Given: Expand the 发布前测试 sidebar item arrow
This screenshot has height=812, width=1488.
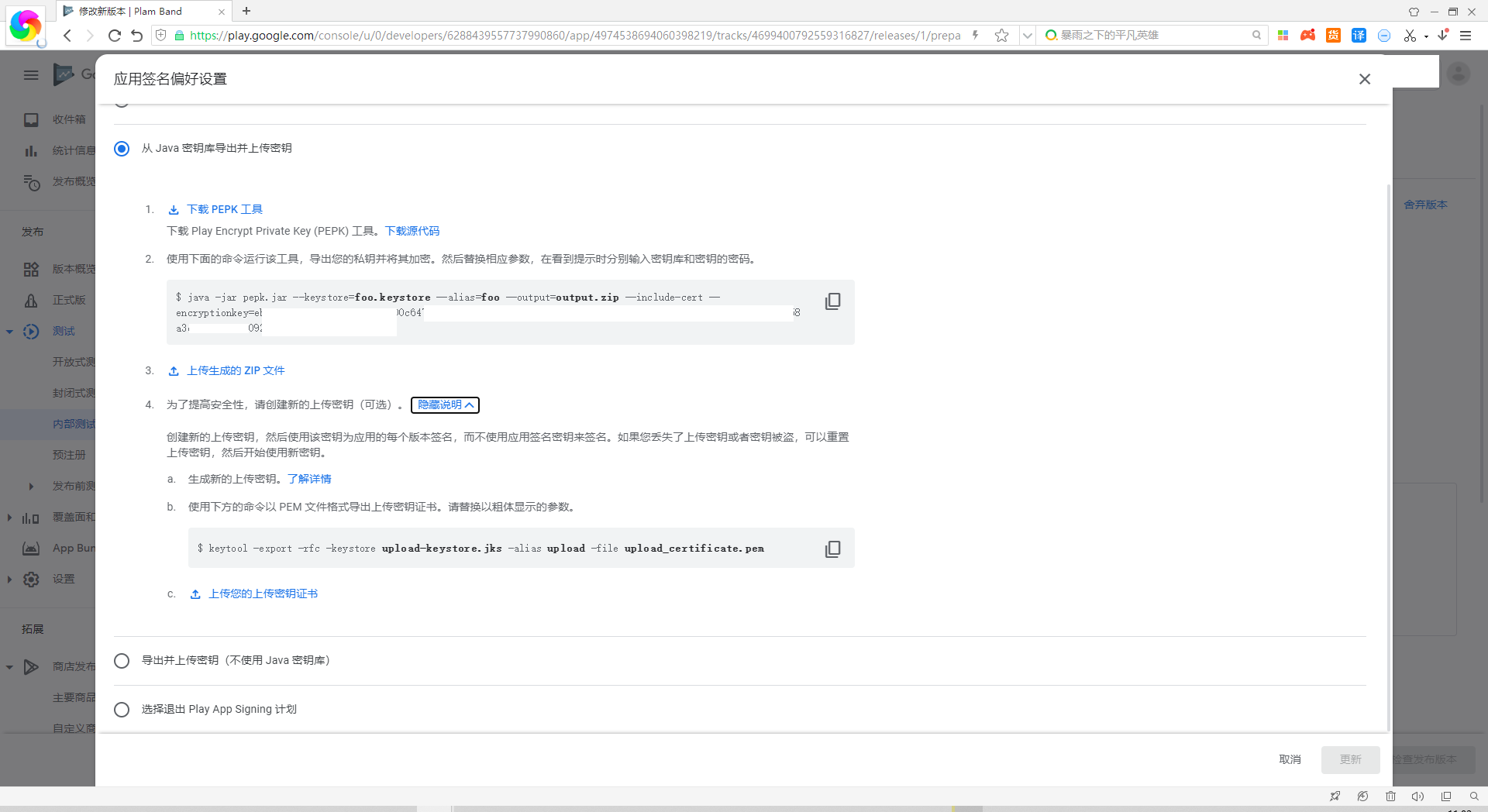Looking at the screenshot, I should point(31,487).
